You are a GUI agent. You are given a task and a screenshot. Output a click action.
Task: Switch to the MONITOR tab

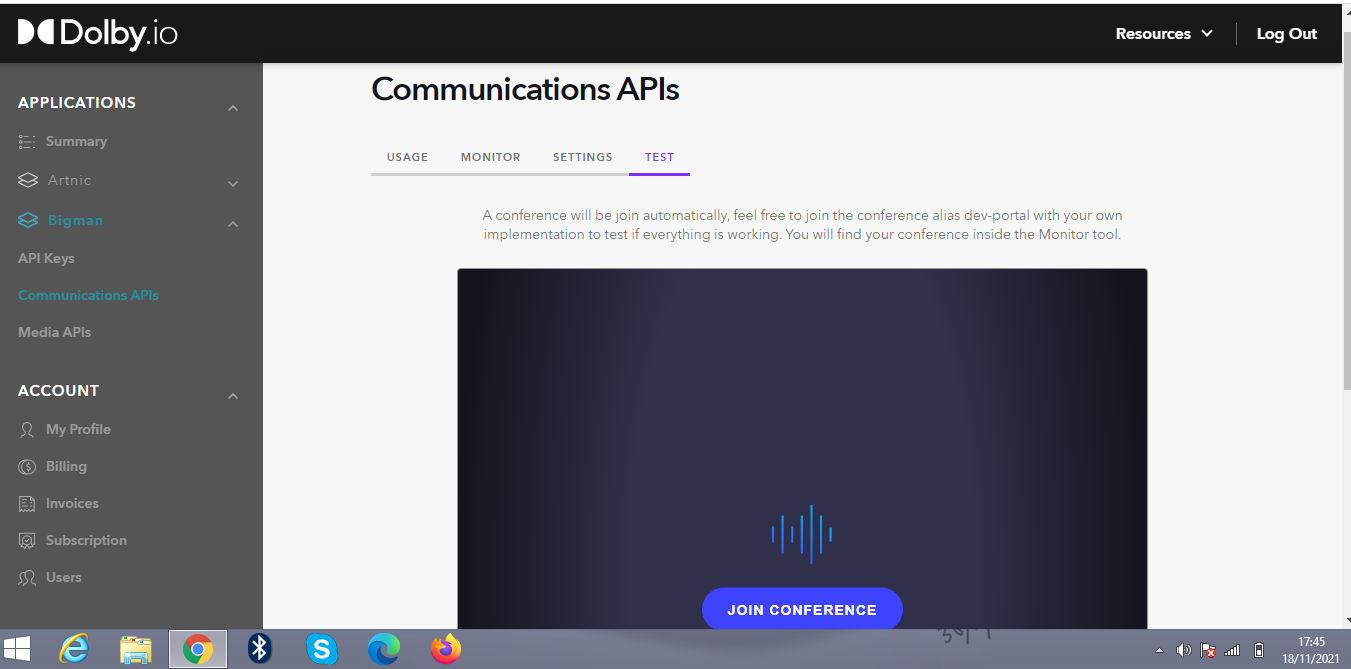pos(490,157)
